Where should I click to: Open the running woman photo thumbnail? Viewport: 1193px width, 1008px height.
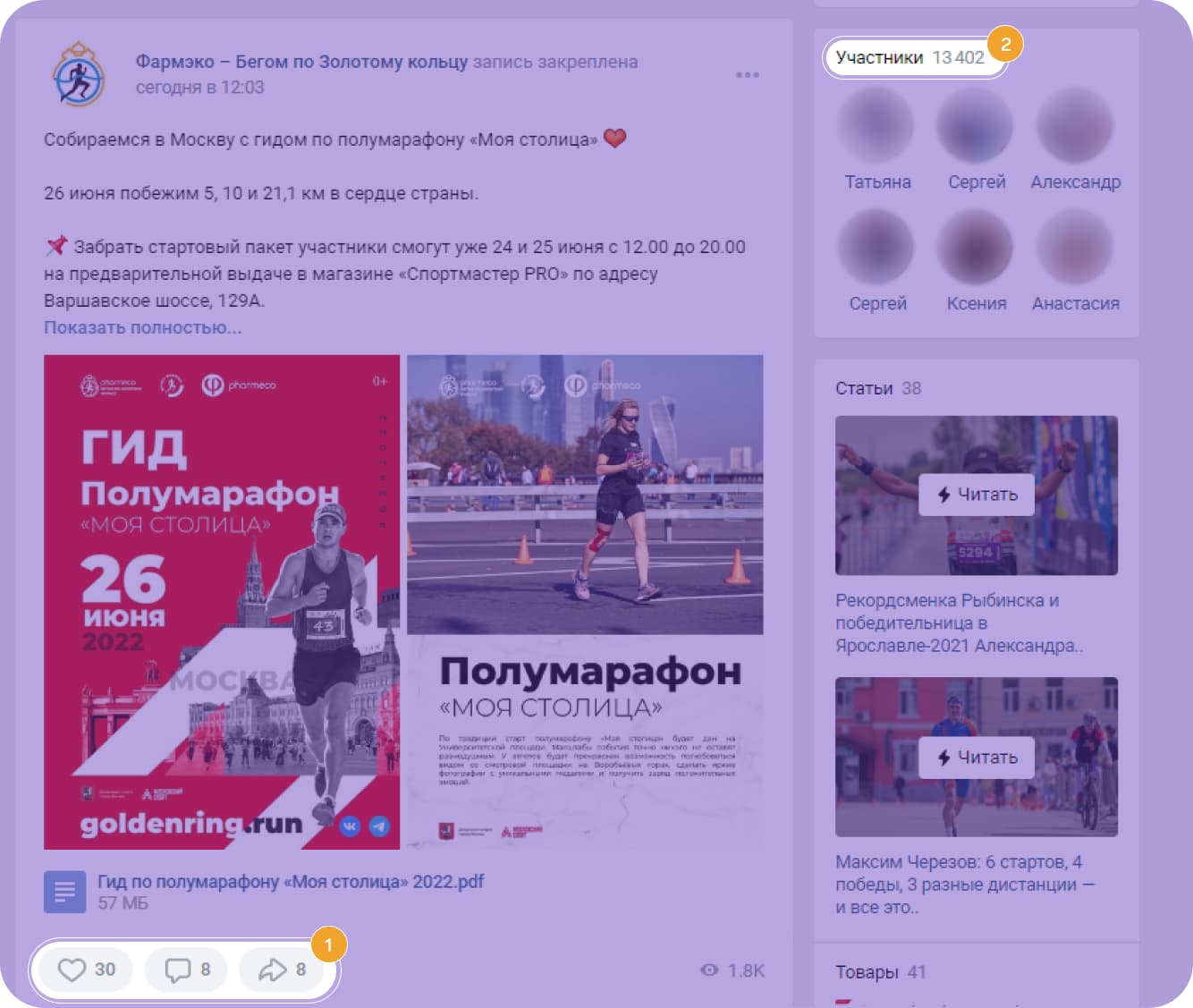[x=585, y=495]
